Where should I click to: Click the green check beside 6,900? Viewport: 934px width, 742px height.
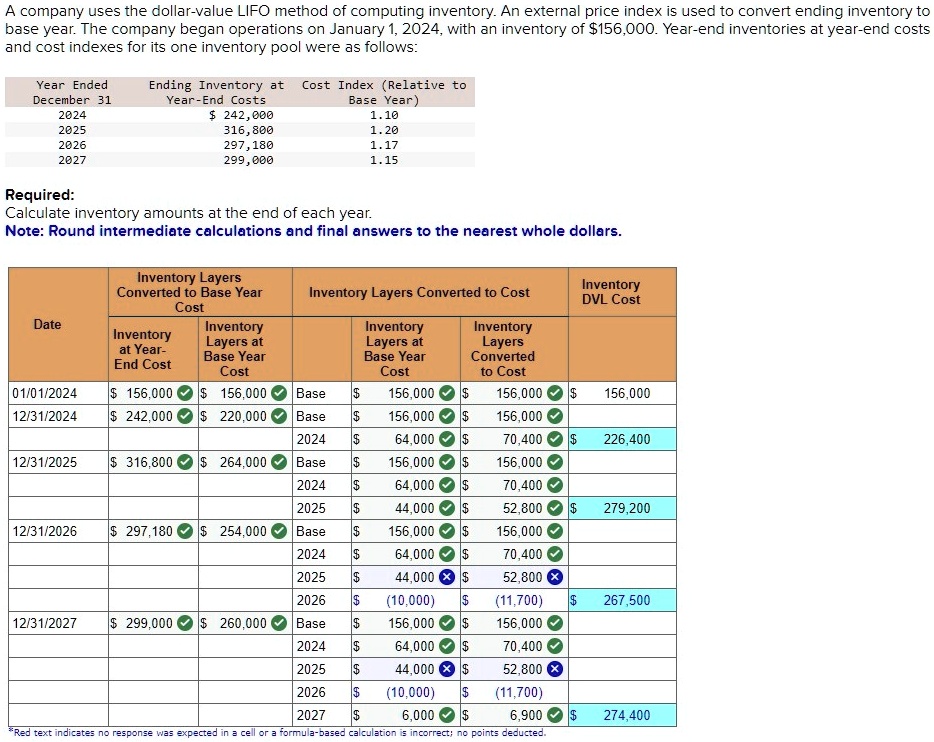point(555,715)
